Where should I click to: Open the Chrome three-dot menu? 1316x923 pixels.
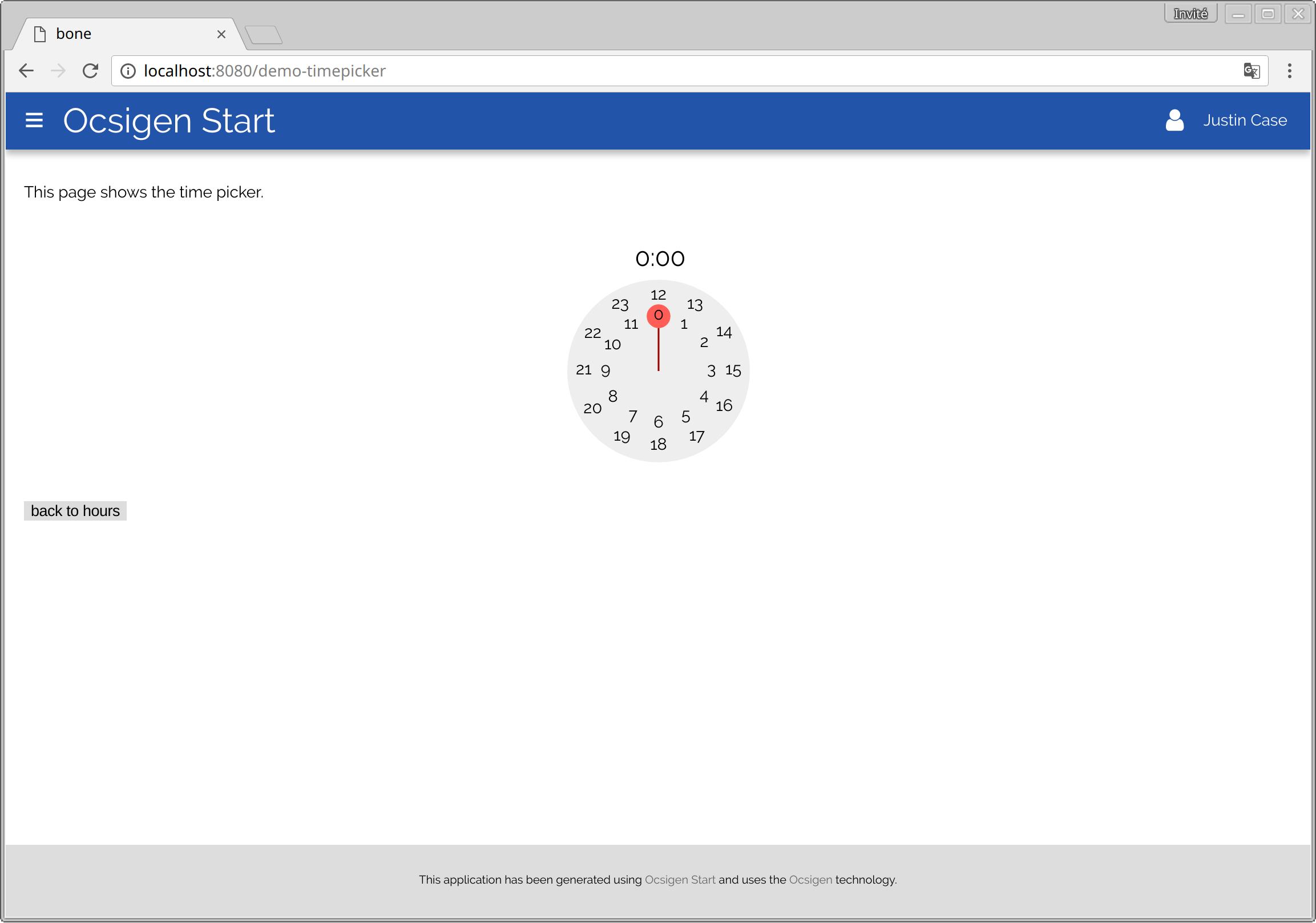coord(1290,71)
